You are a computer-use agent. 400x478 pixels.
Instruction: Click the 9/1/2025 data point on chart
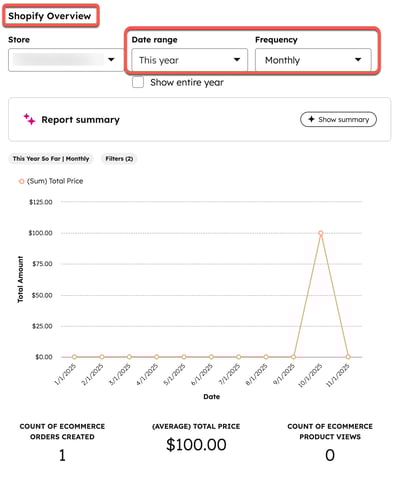tap(293, 357)
